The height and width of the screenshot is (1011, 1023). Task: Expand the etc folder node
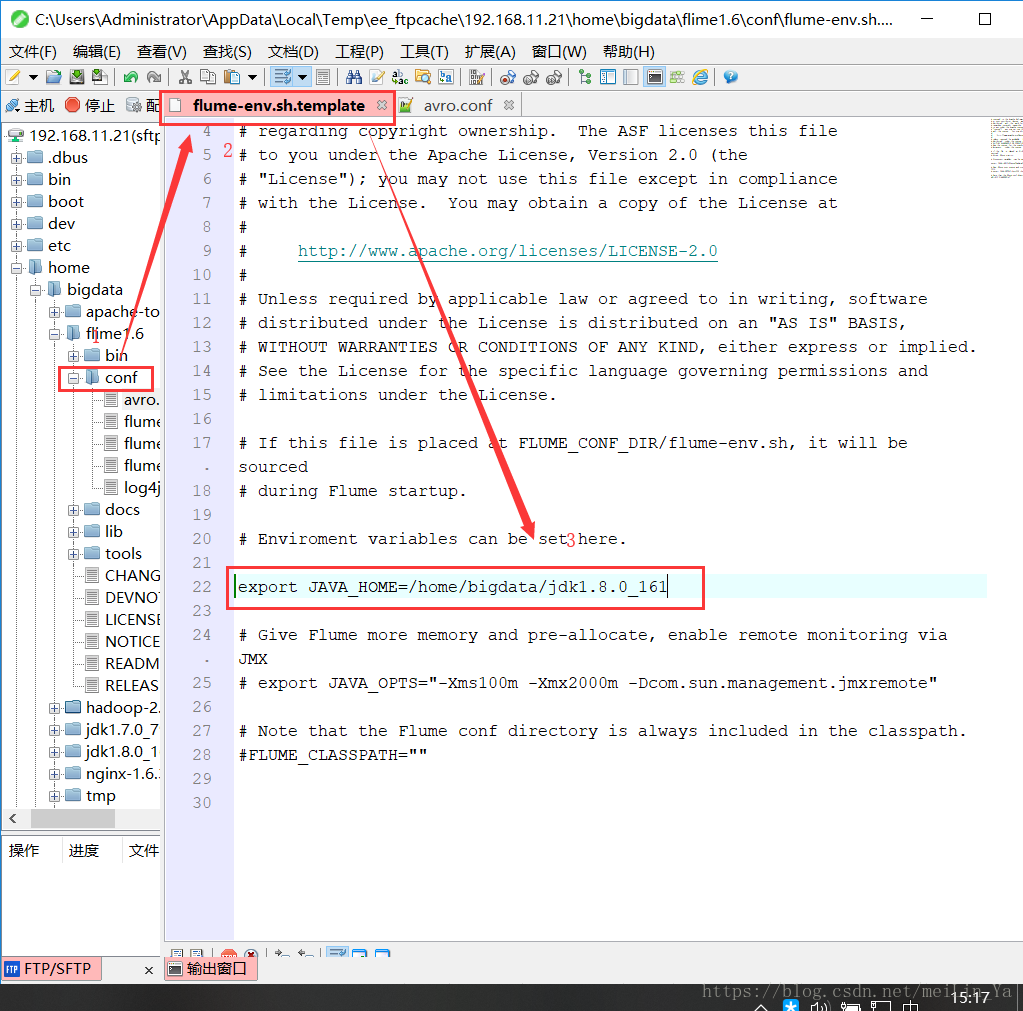point(17,246)
